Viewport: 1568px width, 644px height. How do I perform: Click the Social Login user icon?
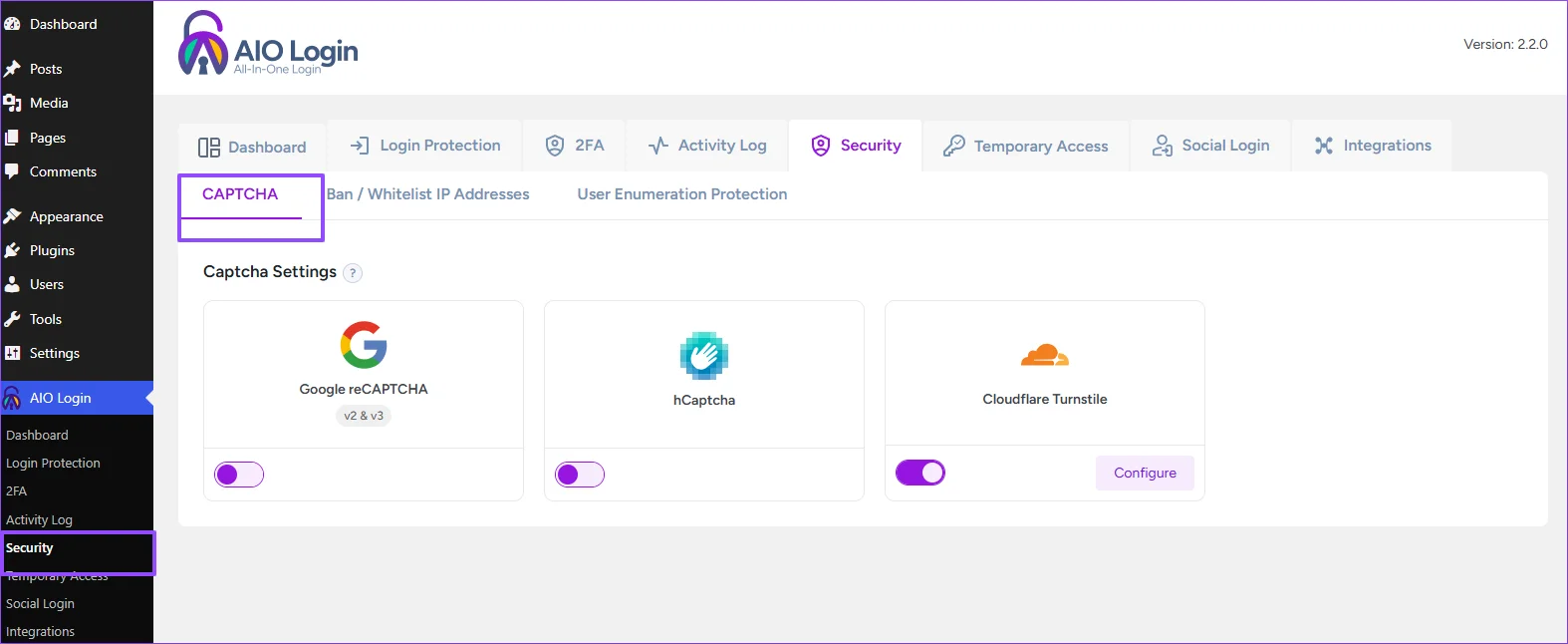(1163, 146)
